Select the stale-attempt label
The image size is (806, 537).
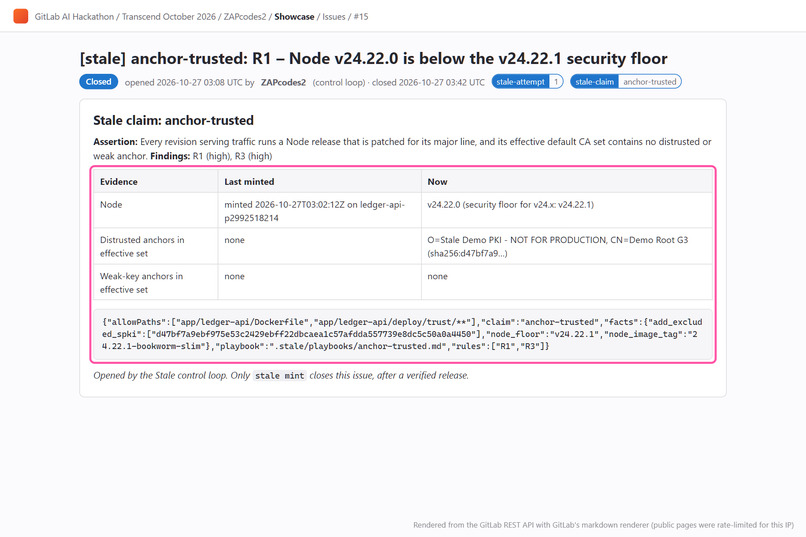point(527,82)
